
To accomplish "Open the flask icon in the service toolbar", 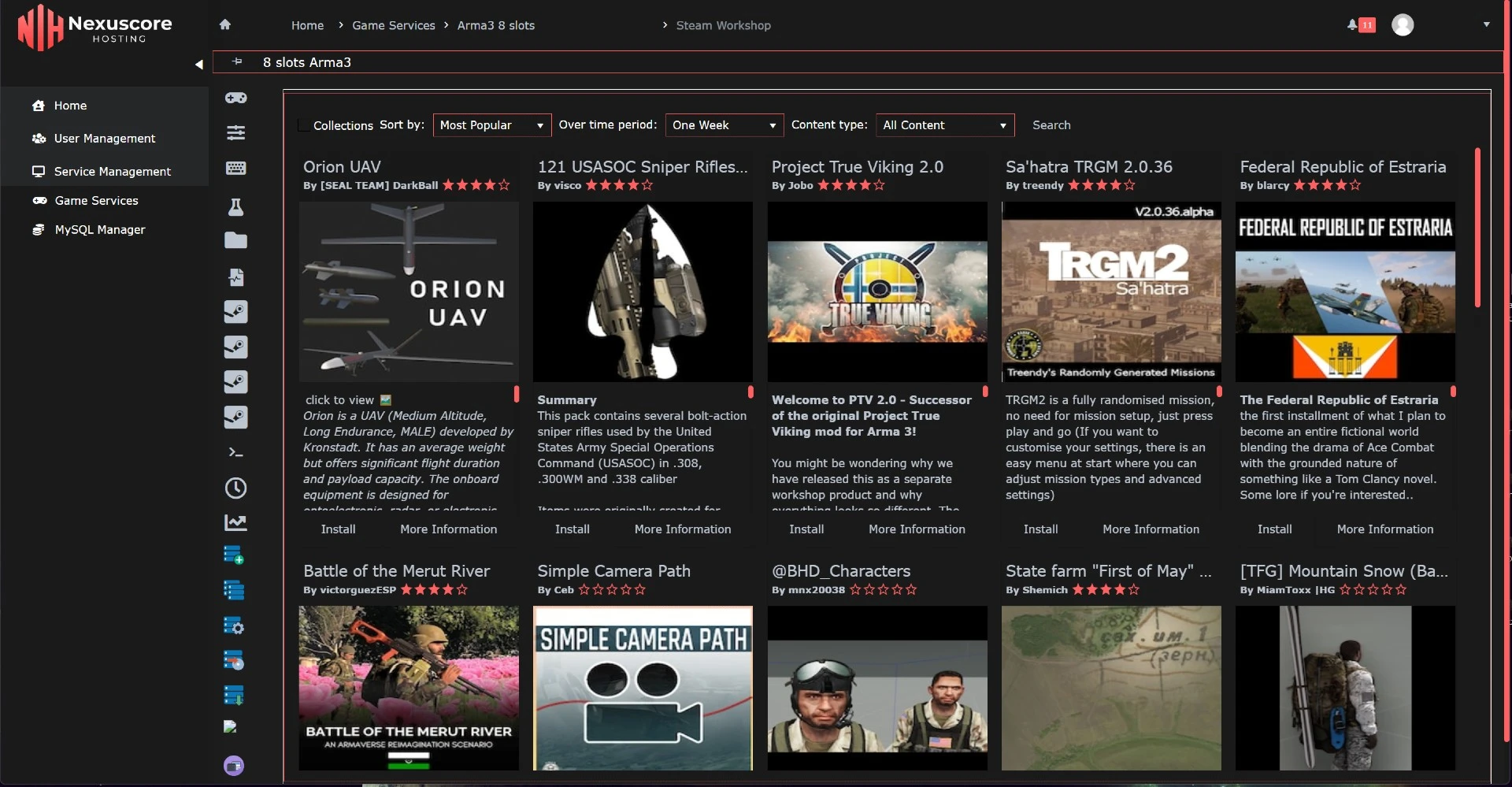I will click(x=235, y=206).
